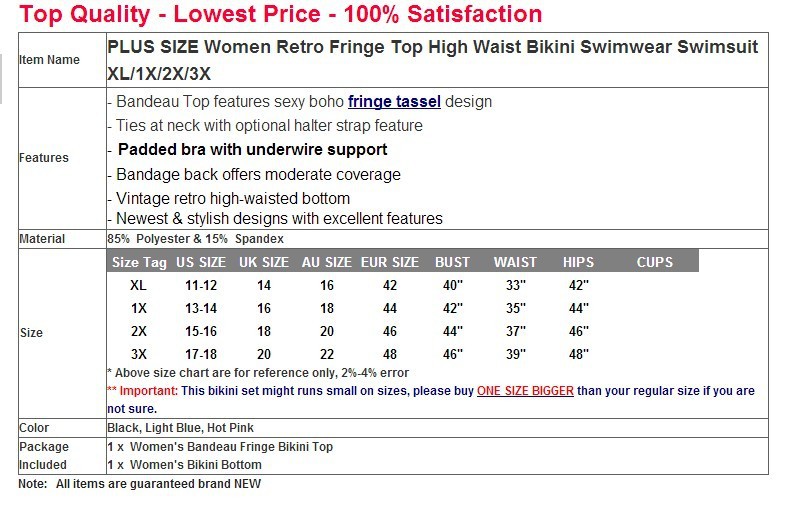Click the 1X size tag row
Viewport: 786px width, 521px height.
point(139,308)
